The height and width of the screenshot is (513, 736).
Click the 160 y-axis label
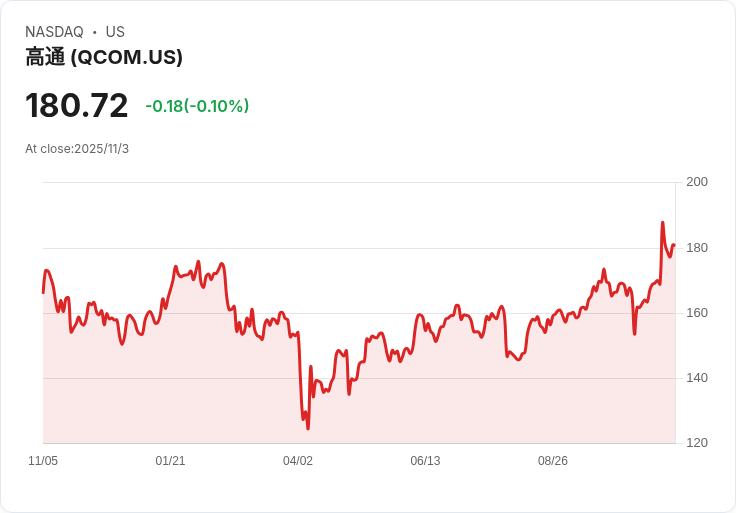click(697, 313)
